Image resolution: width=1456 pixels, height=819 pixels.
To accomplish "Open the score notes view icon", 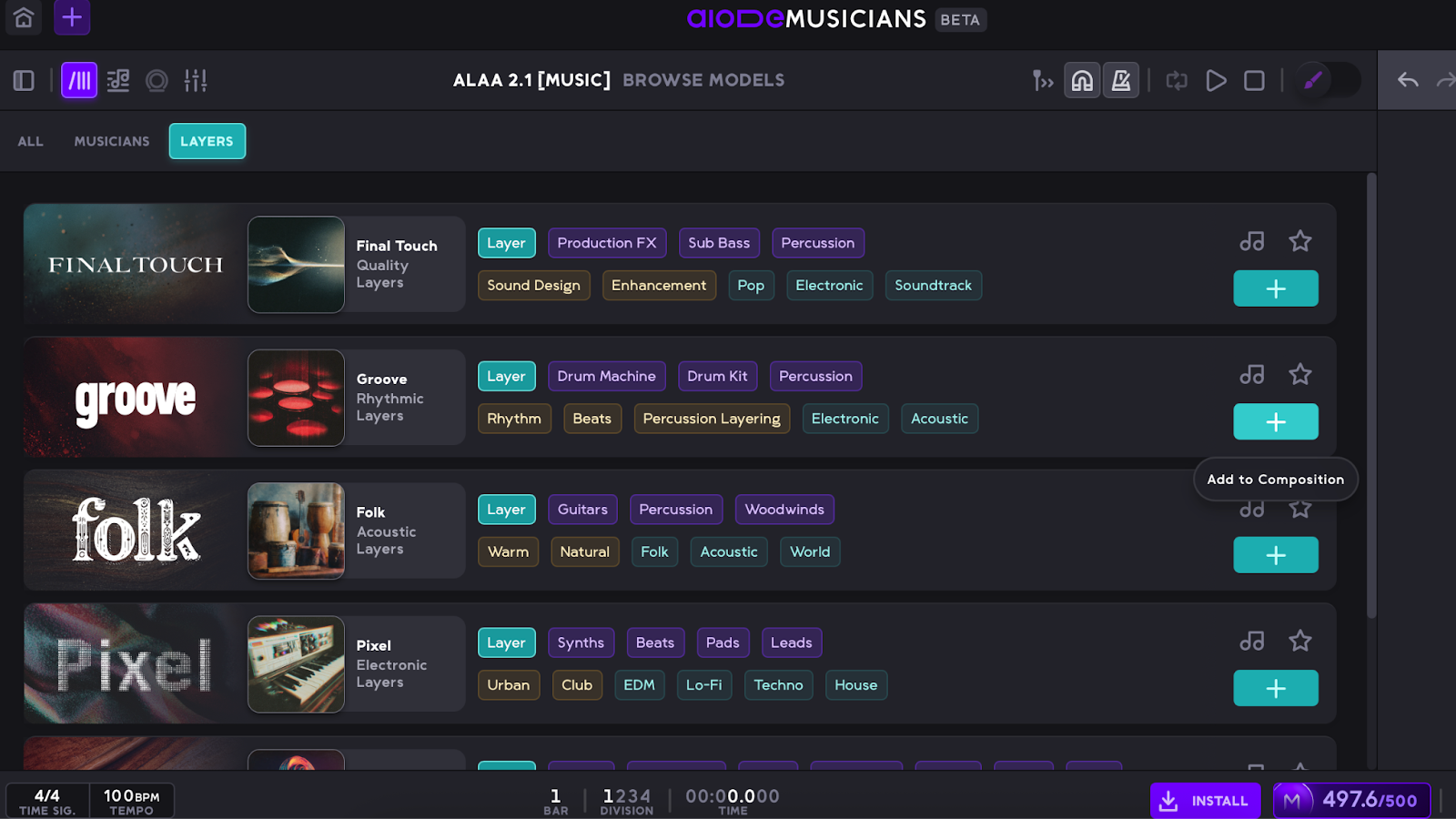I will pos(118,81).
